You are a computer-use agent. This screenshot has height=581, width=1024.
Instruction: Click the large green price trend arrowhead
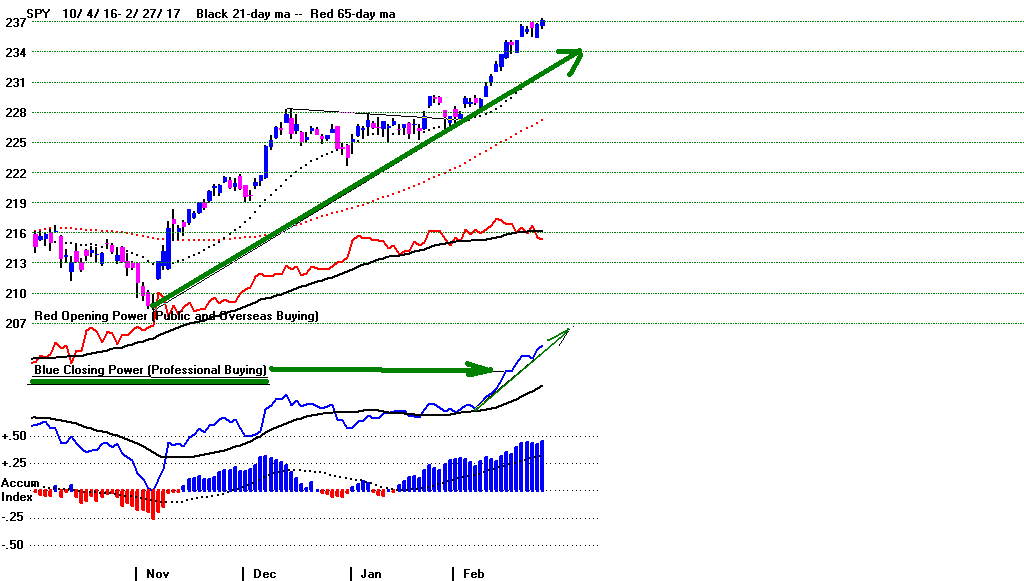point(571,57)
